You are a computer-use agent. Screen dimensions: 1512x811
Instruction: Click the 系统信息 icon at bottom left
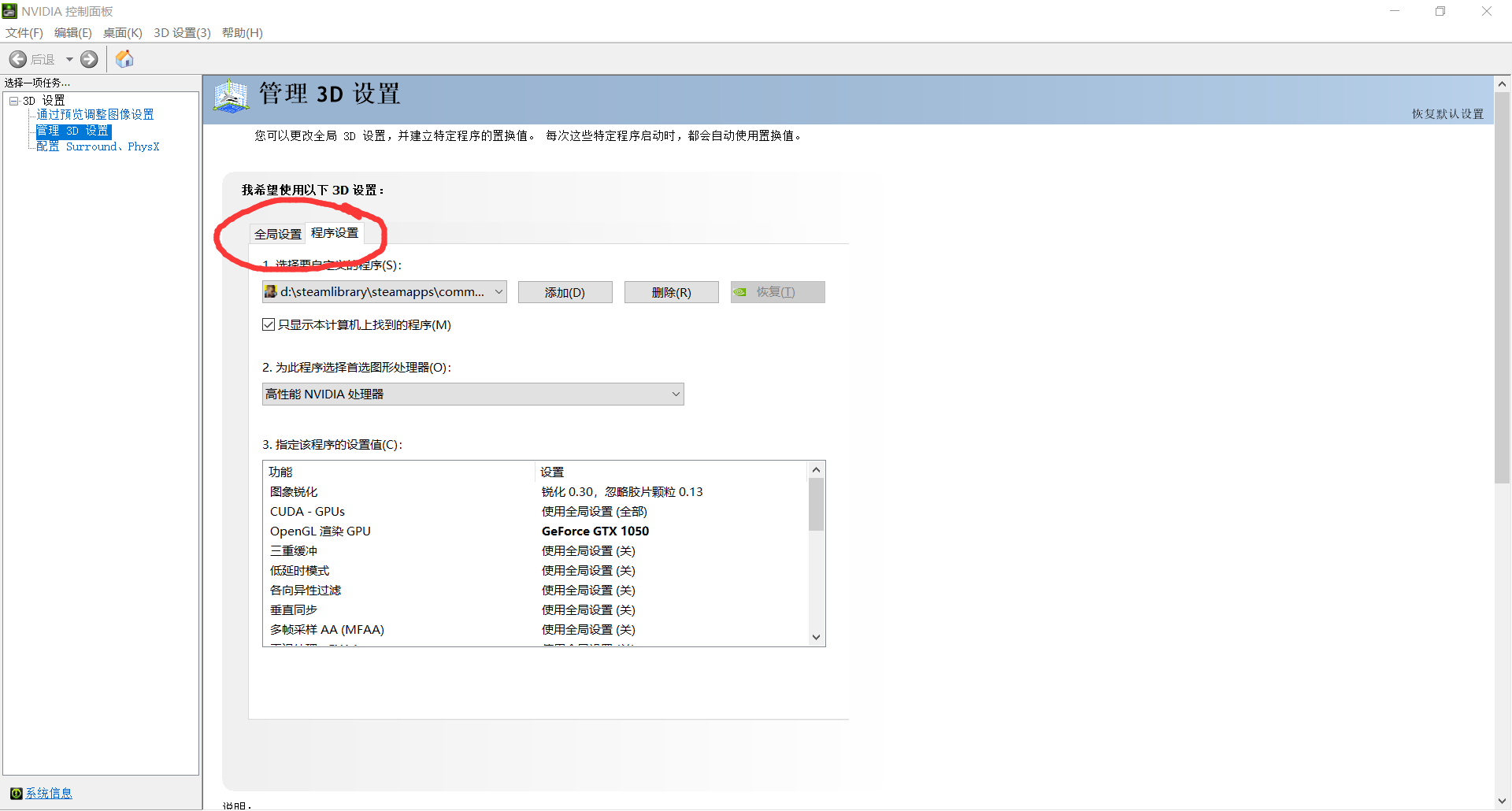16,793
